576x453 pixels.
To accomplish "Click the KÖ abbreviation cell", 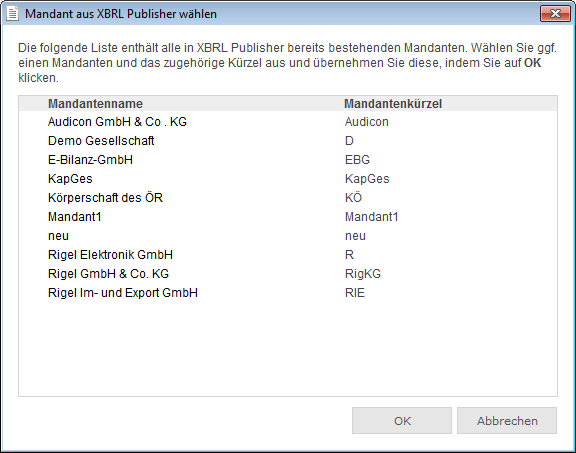I will coord(353,198).
